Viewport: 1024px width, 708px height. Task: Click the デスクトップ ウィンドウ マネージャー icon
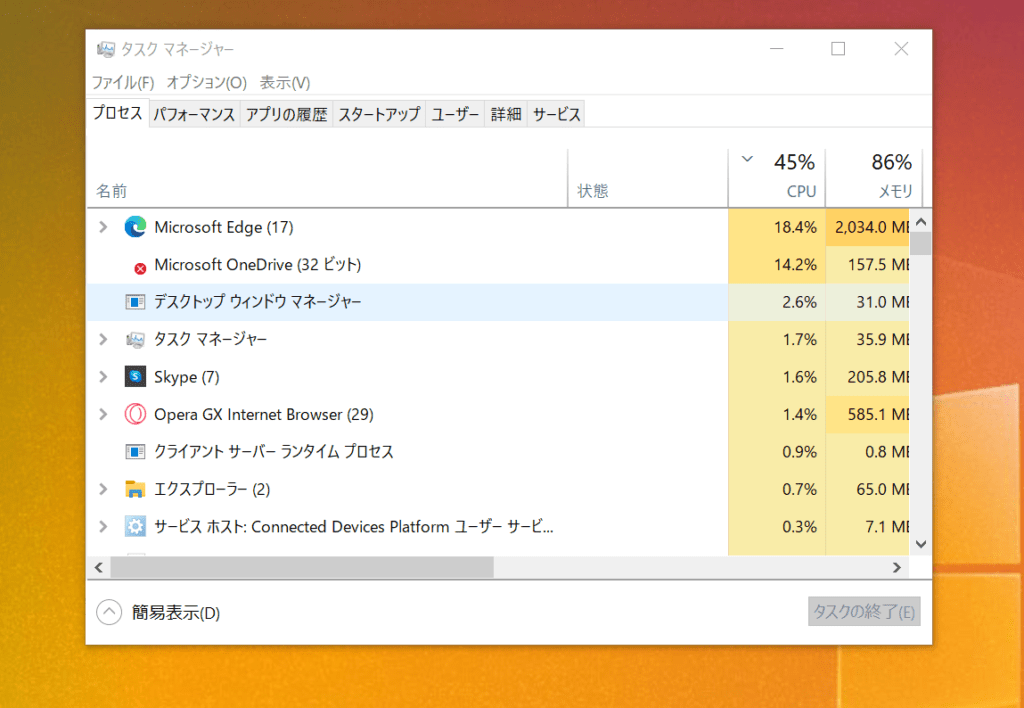point(135,302)
